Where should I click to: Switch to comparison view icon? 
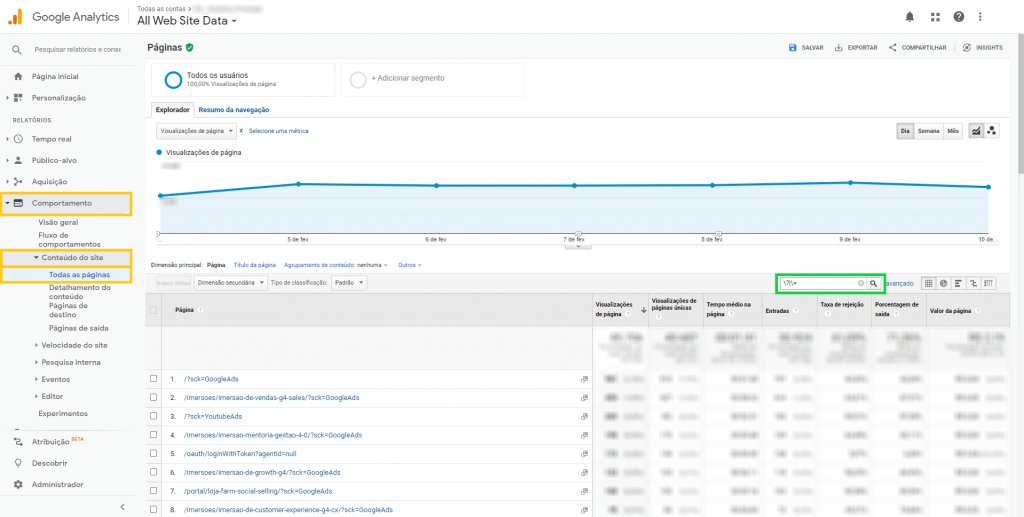pyautogui.click(x=974, y=283)
